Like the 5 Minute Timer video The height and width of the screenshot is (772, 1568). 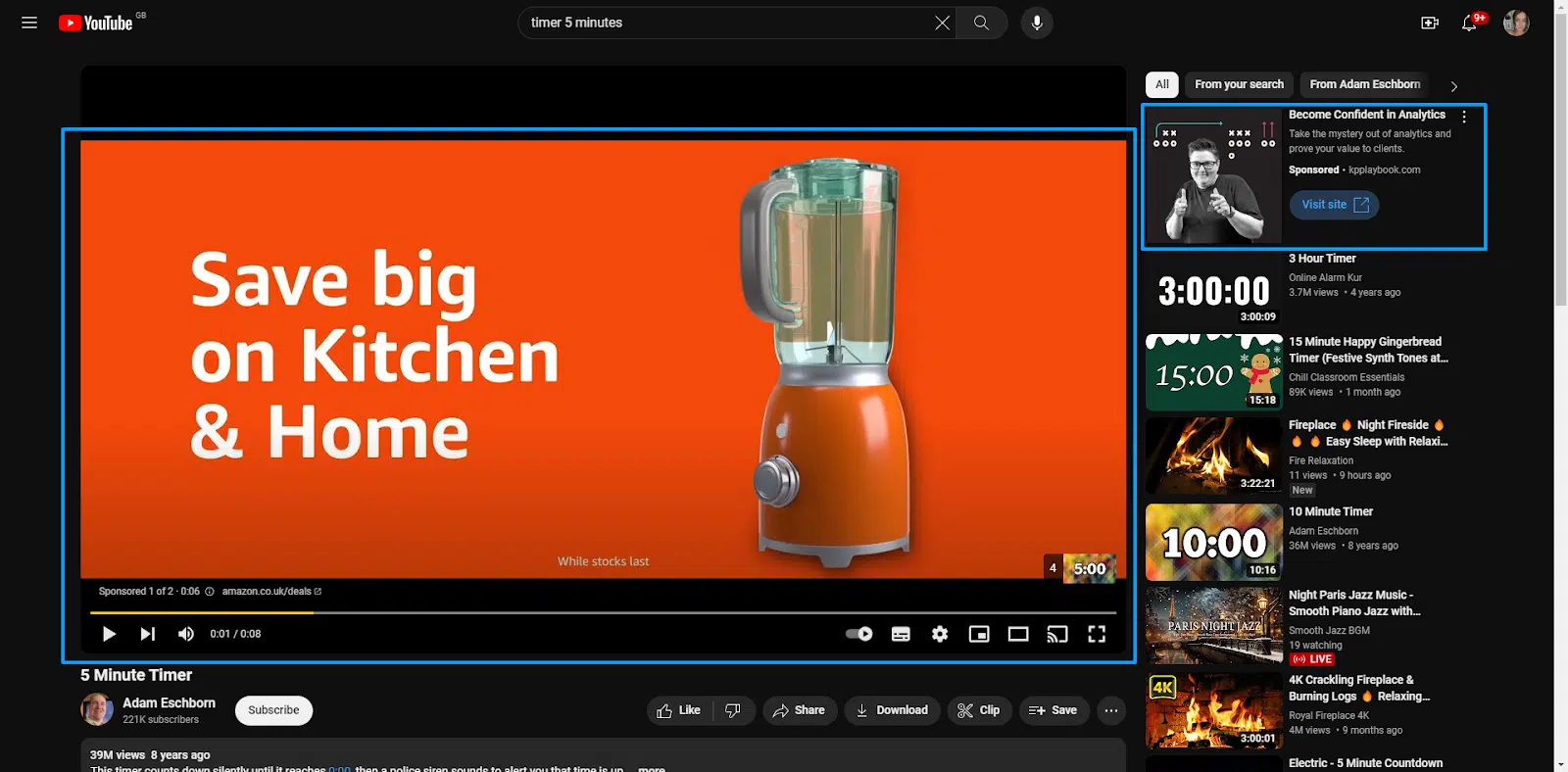tap(678, 710)
